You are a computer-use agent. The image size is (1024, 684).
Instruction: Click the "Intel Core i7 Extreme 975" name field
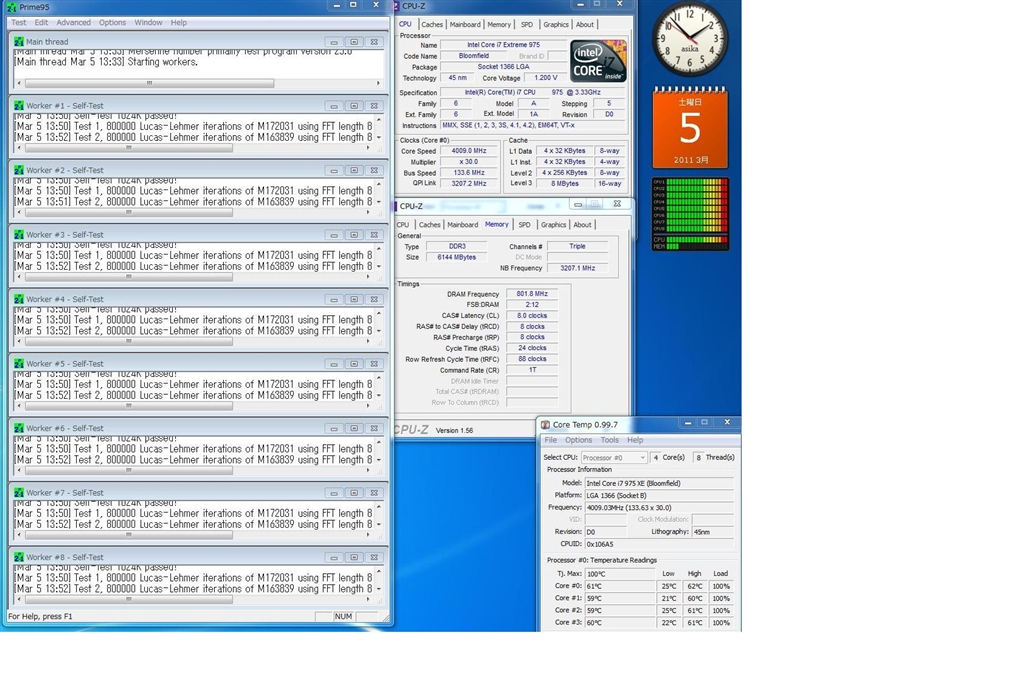click(504, 45)
